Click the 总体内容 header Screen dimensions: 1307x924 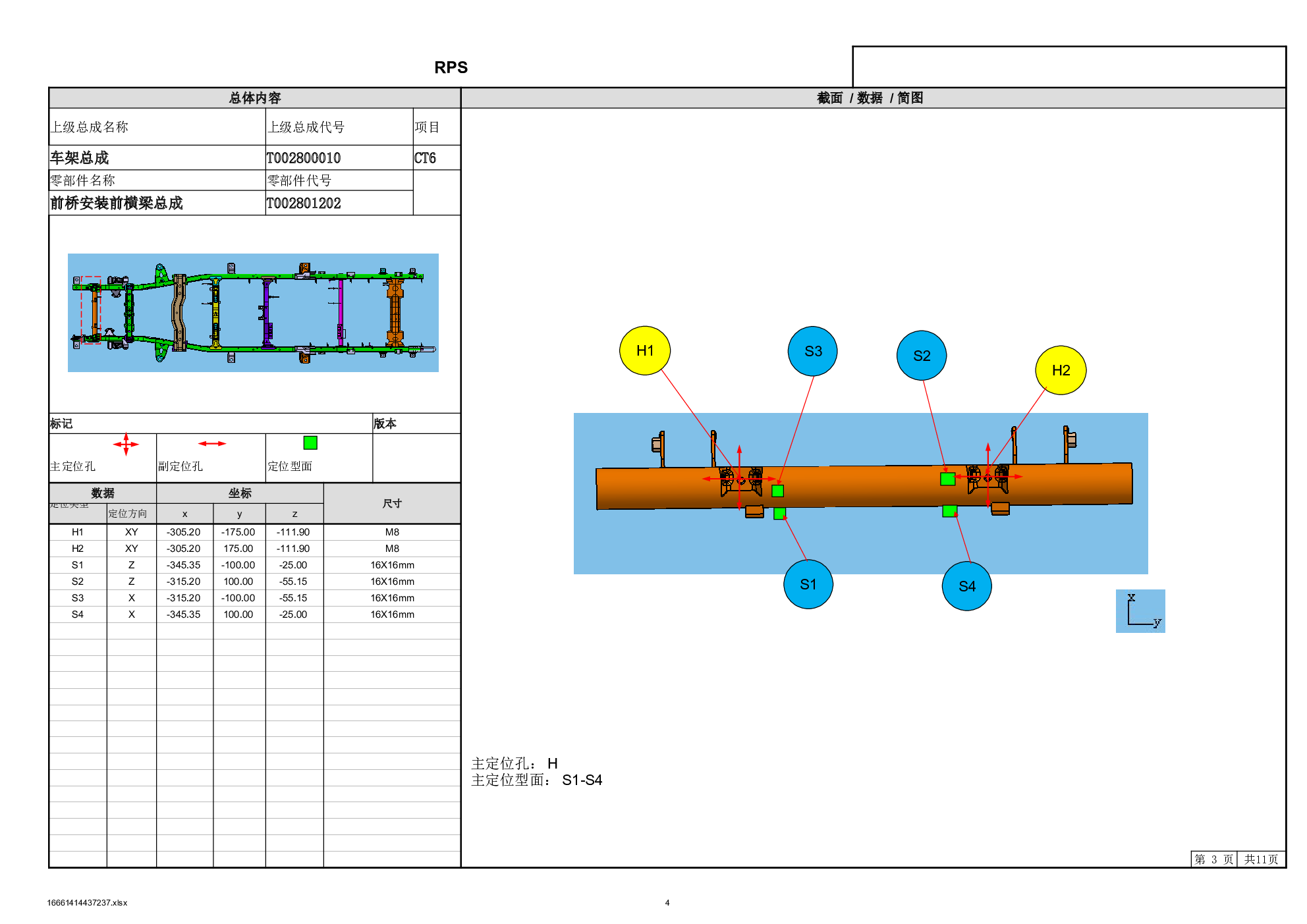(254, 98)
